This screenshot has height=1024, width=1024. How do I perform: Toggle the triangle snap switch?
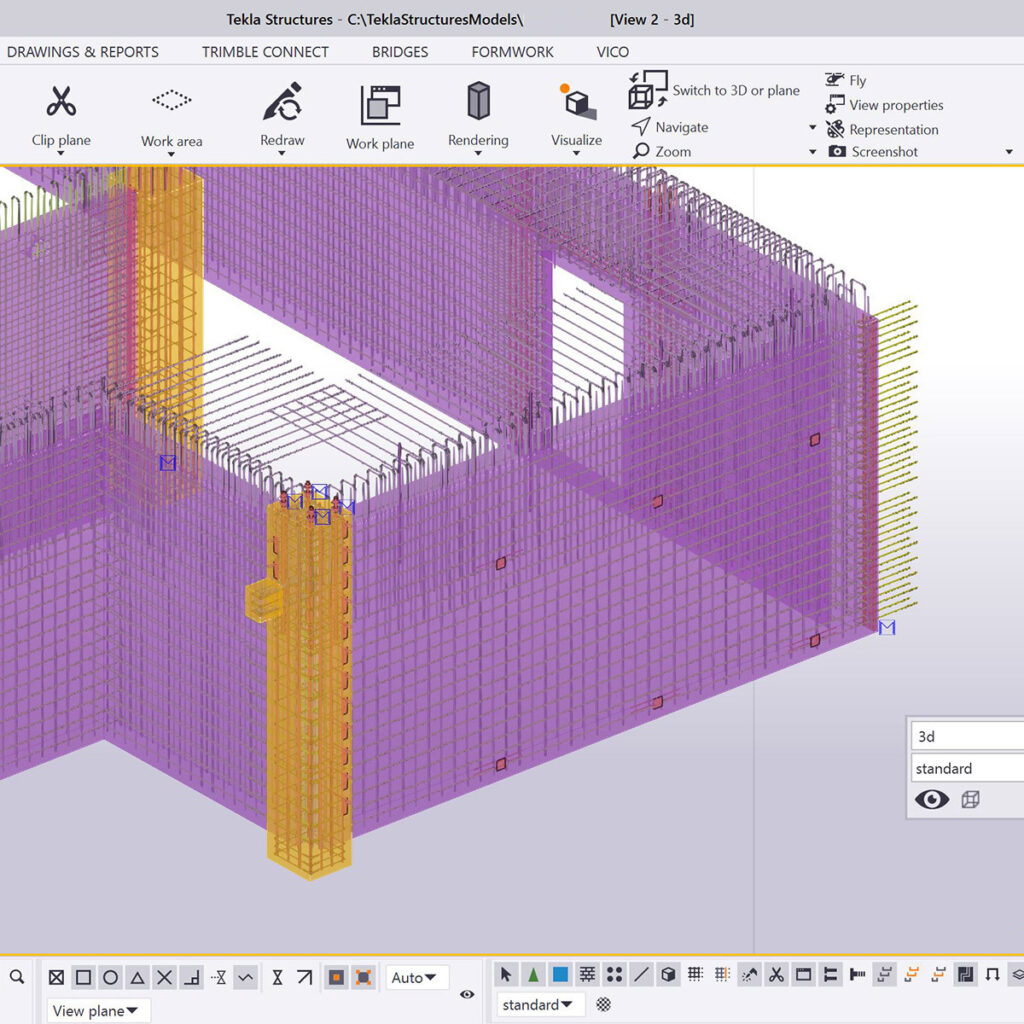pyautogui.click(x=138, y=977)
